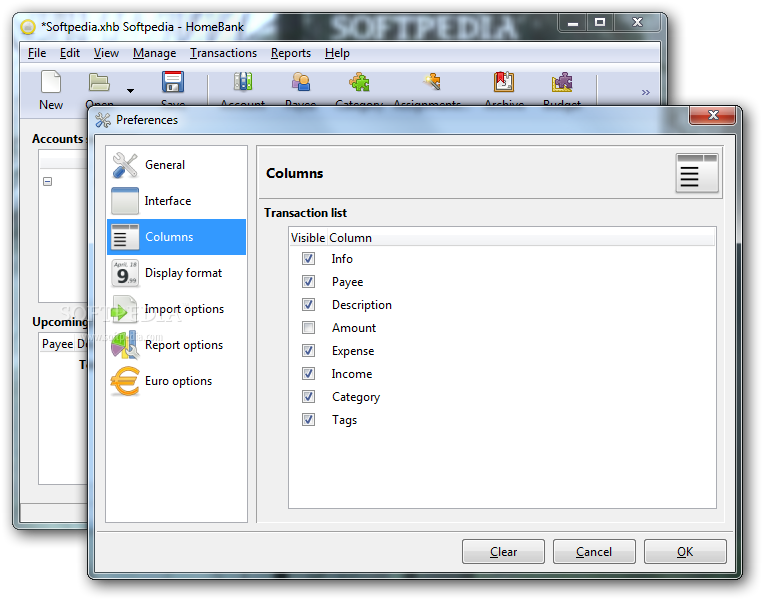Click the "Amount" row label

354,328
